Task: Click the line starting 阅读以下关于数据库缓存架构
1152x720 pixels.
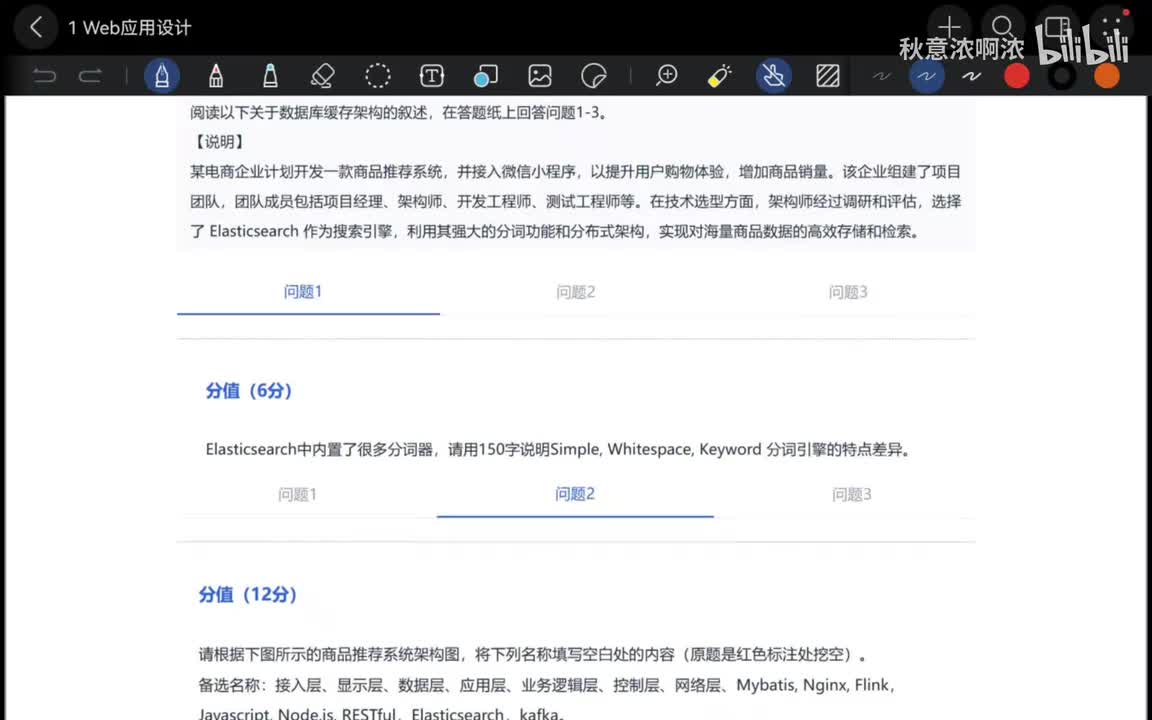Action: [398, 112]
